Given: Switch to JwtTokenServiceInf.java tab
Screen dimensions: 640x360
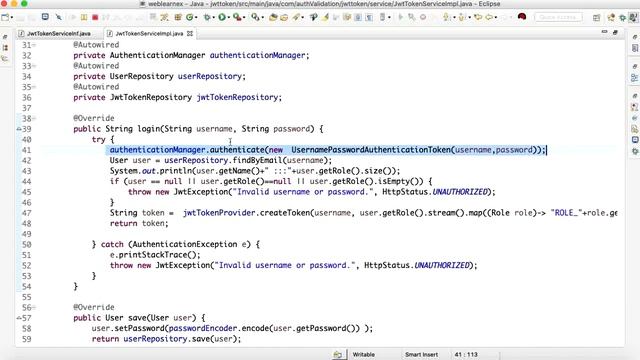Looking at the screenshot, I should pyautogui.click(x=58, y=33).
